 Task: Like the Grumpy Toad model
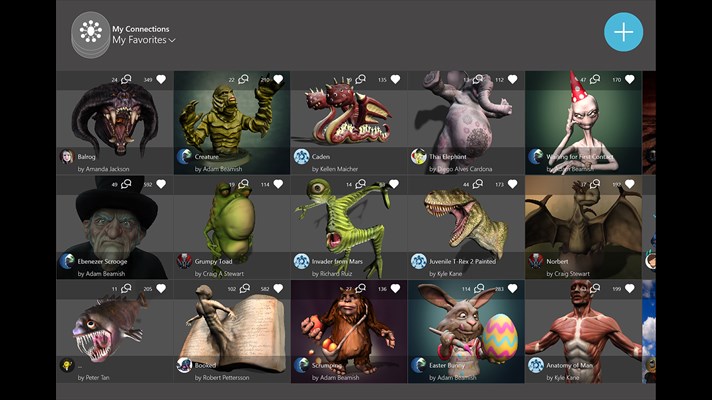click(x=278, y=184)
